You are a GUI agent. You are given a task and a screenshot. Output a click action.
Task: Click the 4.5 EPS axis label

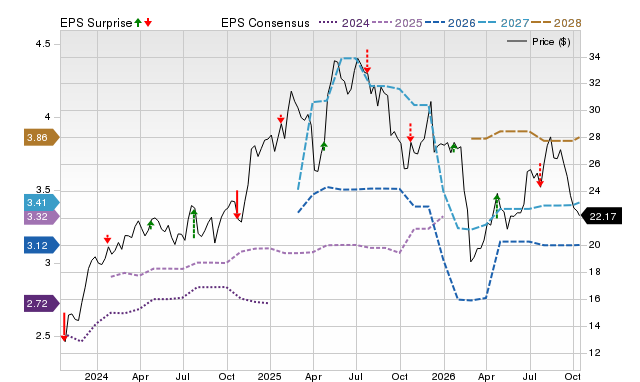click(43, 44)
